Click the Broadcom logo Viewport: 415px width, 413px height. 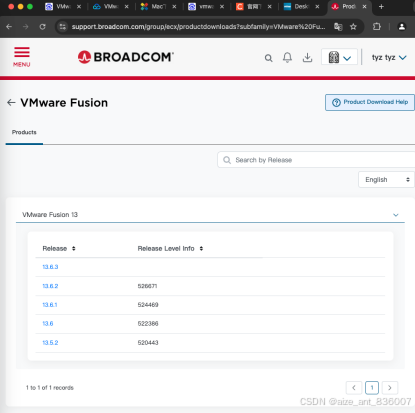pos(125,57)
